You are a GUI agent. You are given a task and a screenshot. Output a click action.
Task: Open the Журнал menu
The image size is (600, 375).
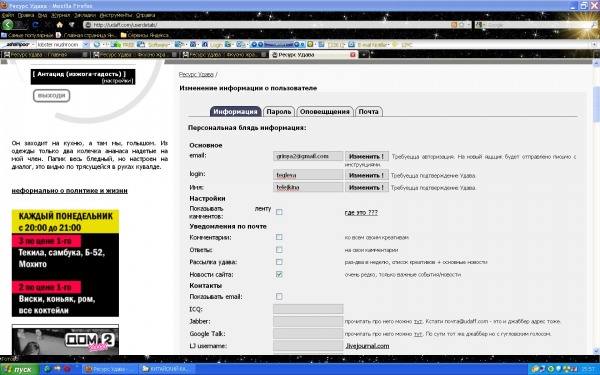(60, 15)
